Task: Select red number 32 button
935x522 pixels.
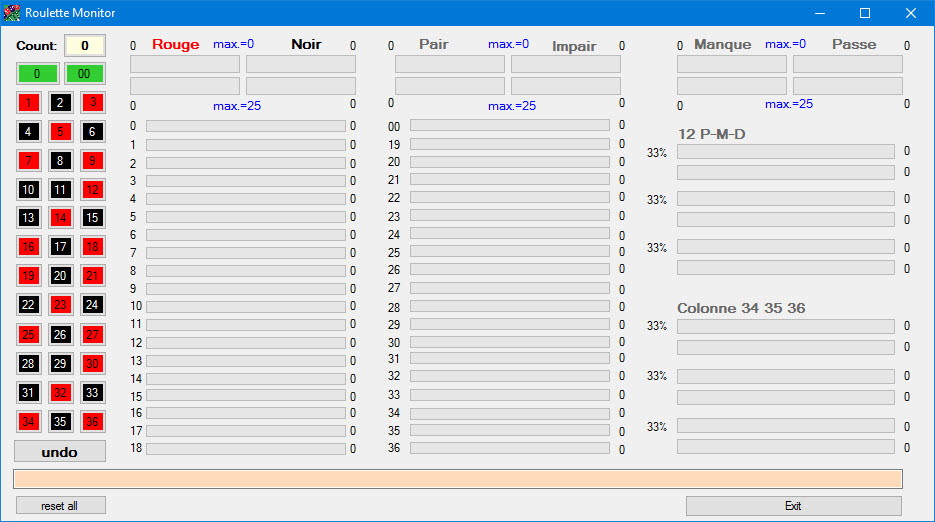Action: click(x=60, y=393)
